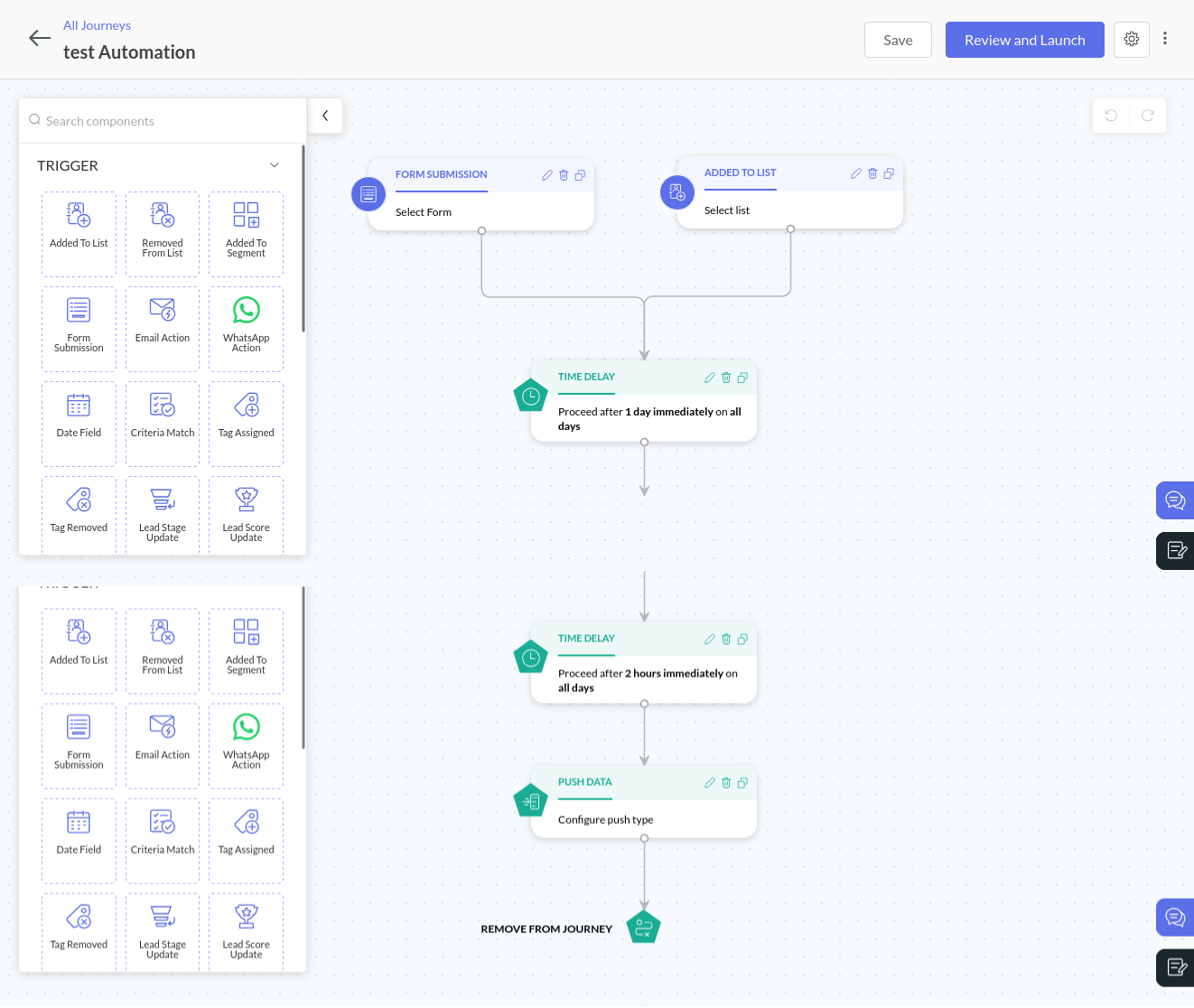Viewport: 1194px width, 1008px height.
Task: Pick Lead Score Update tile in upper panel
Action: 246,515
